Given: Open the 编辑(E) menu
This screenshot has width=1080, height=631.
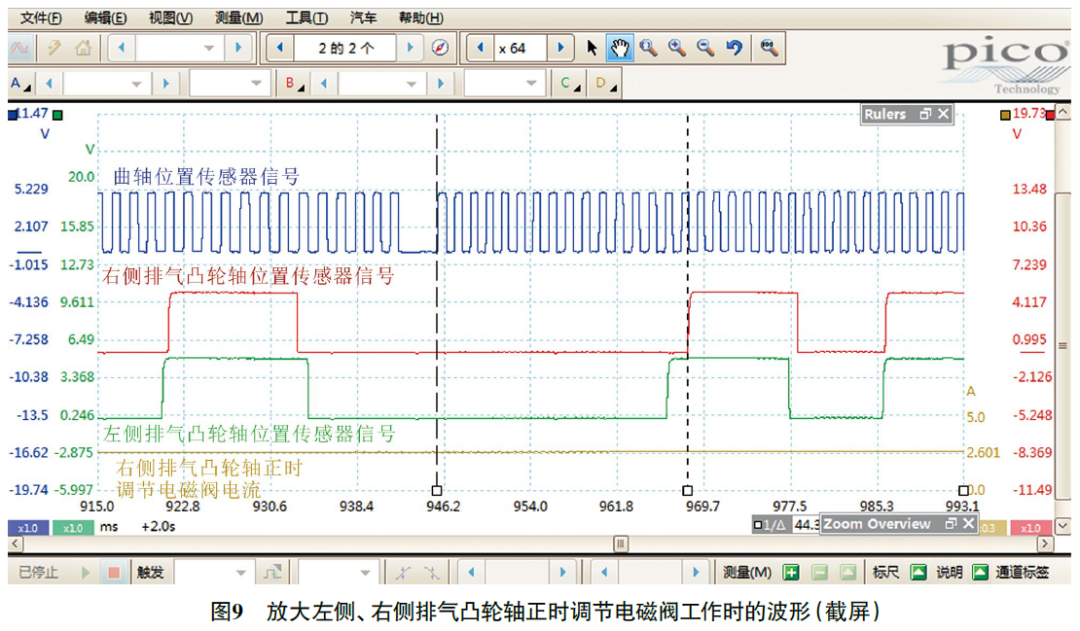Looking at the screenshot, I should pos(105,18).
